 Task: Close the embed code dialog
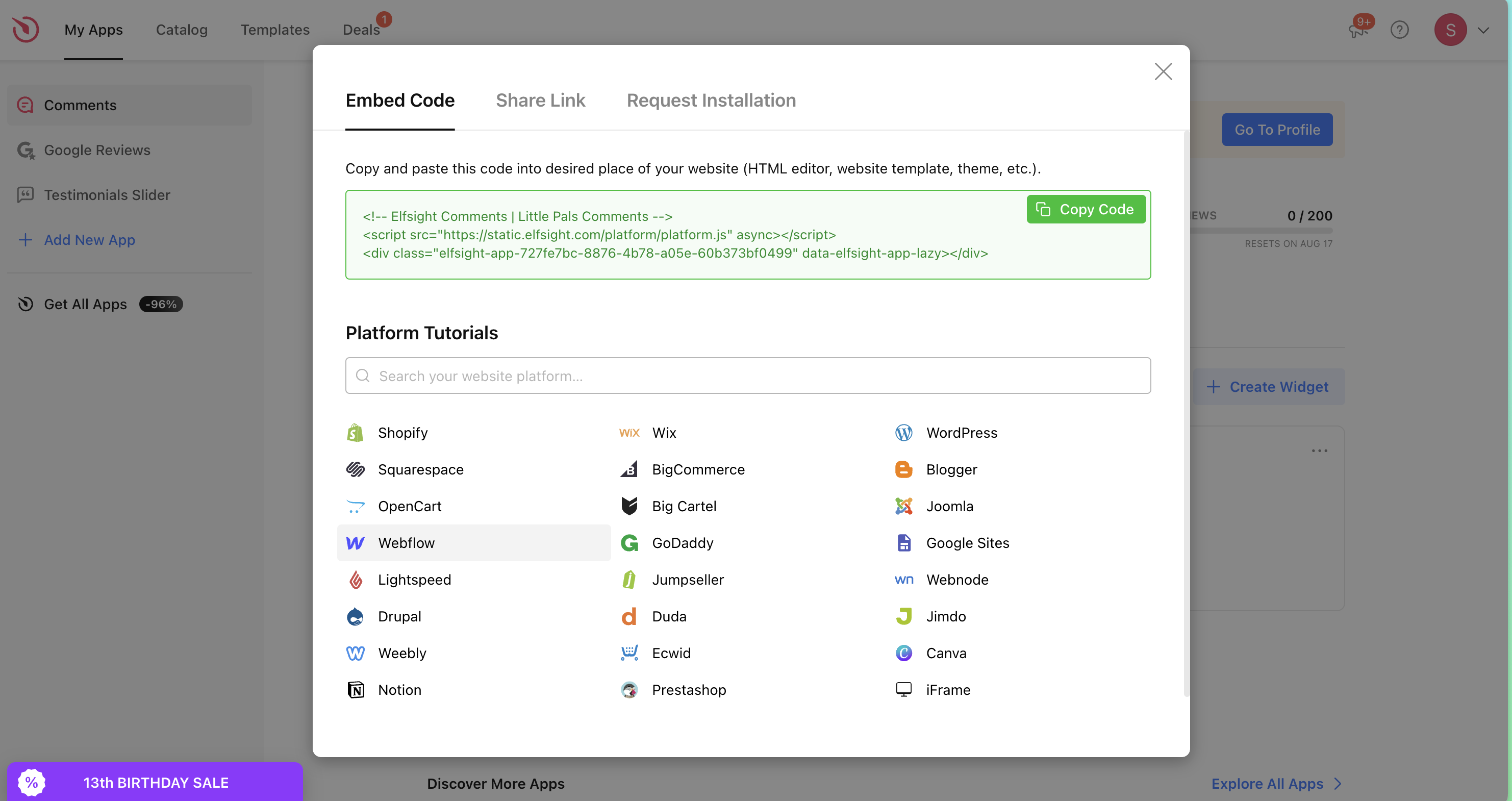[x=1163, y=71]
